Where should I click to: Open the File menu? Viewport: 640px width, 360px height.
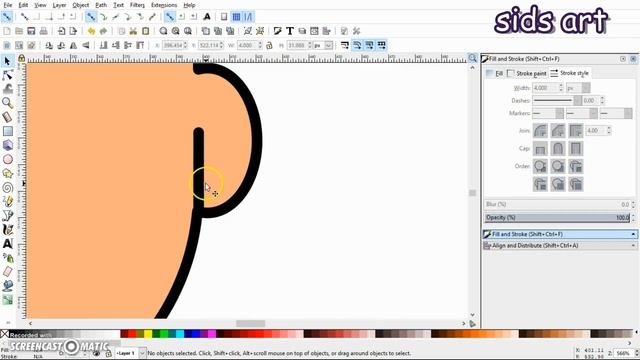point(7,5)
